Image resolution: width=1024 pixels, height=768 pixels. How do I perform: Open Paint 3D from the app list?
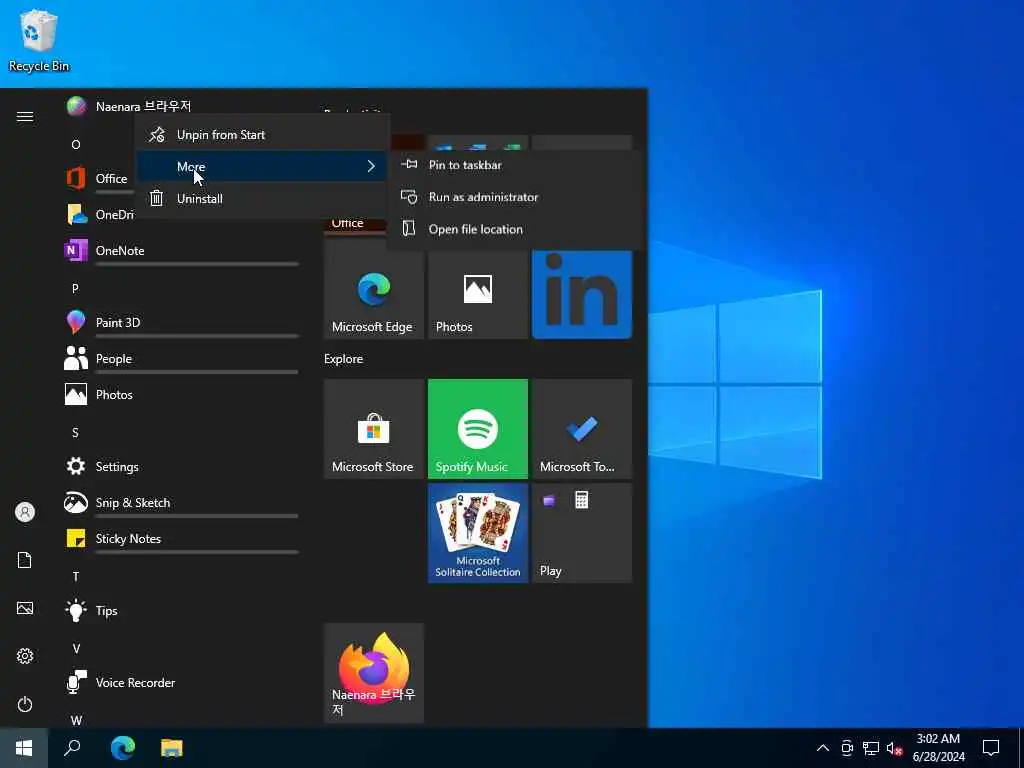[182, 322]
